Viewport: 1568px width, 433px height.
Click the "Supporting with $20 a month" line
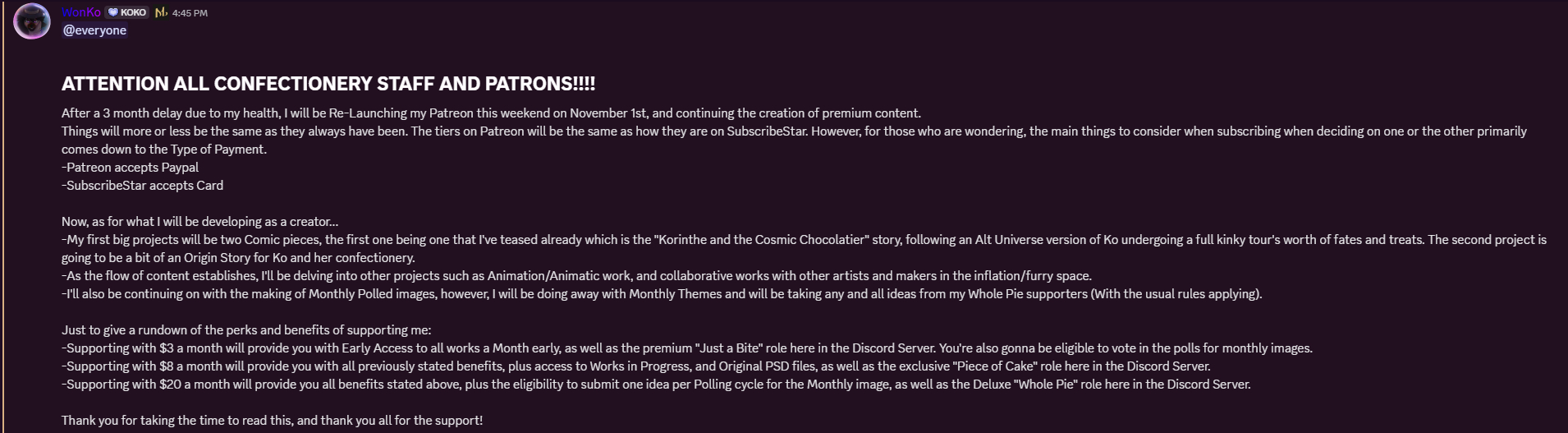click(656, 385)
